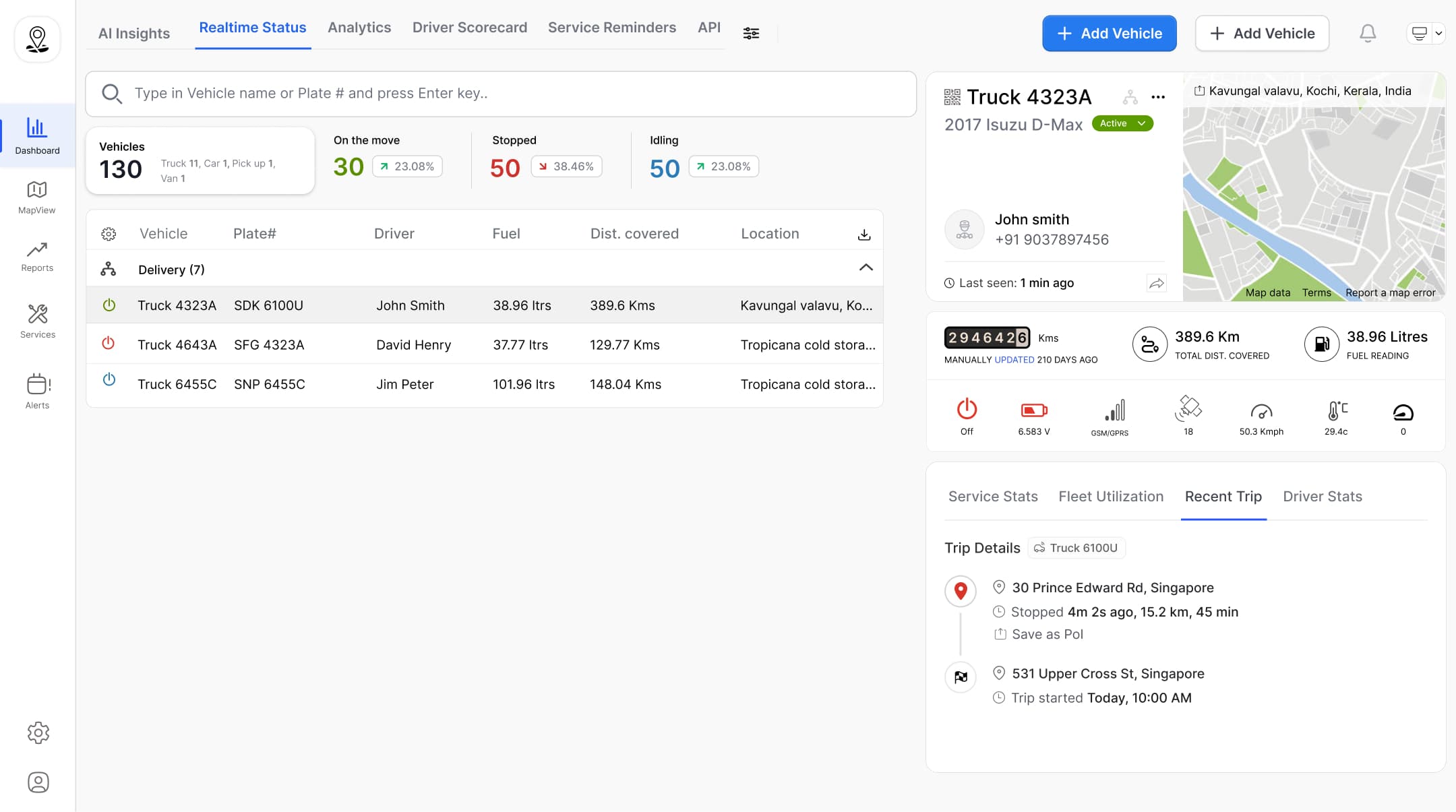This screenshot has width=1456, height=812.
Task: Select the Recent Trip tab
Action: [1223, 497]
